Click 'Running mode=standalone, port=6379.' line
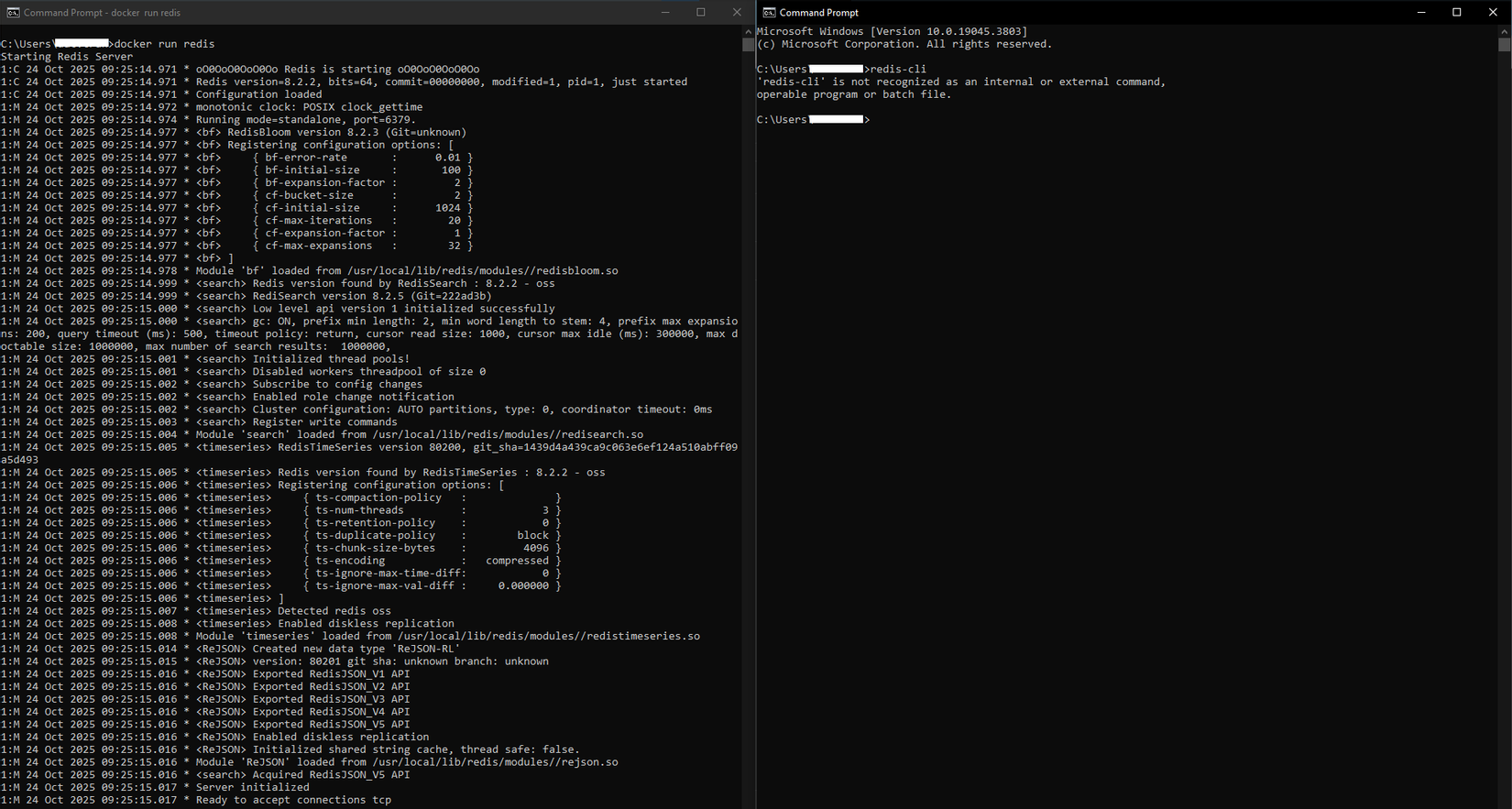 (208, 120)
